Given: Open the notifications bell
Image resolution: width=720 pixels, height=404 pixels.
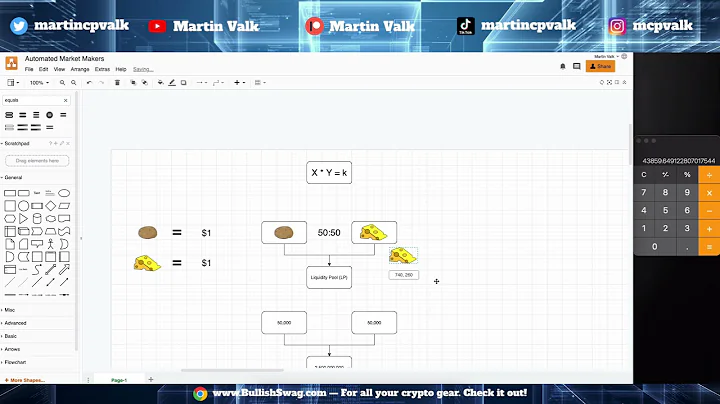Looking at the screenshot, I should tap(563, 67).
